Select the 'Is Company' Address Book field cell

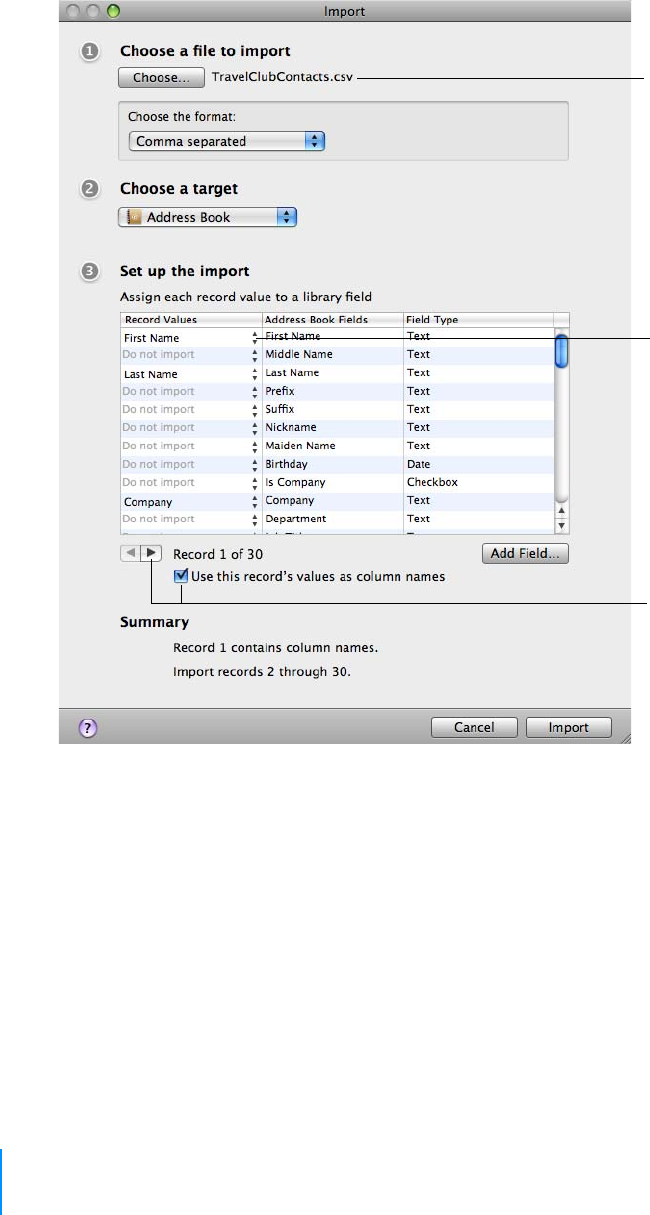(x=332, y=482)
